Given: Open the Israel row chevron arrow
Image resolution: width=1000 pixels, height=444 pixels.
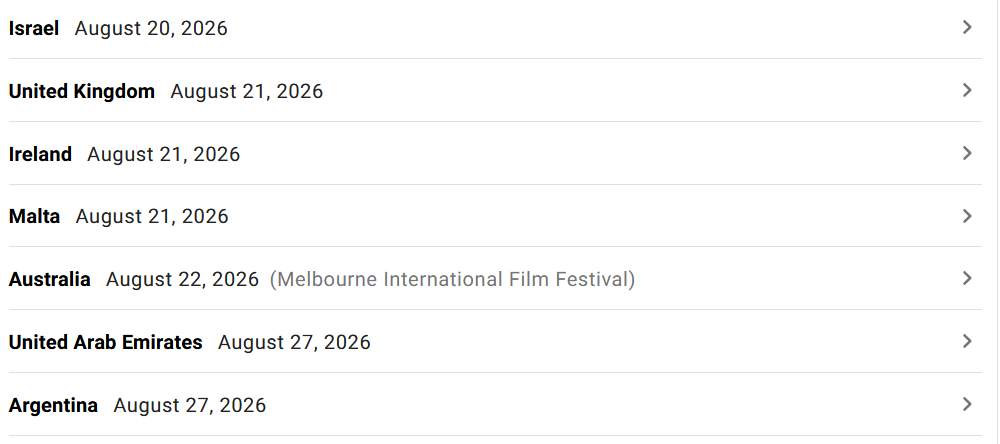Looking at the screenshot, I should [x=967, y=27].
